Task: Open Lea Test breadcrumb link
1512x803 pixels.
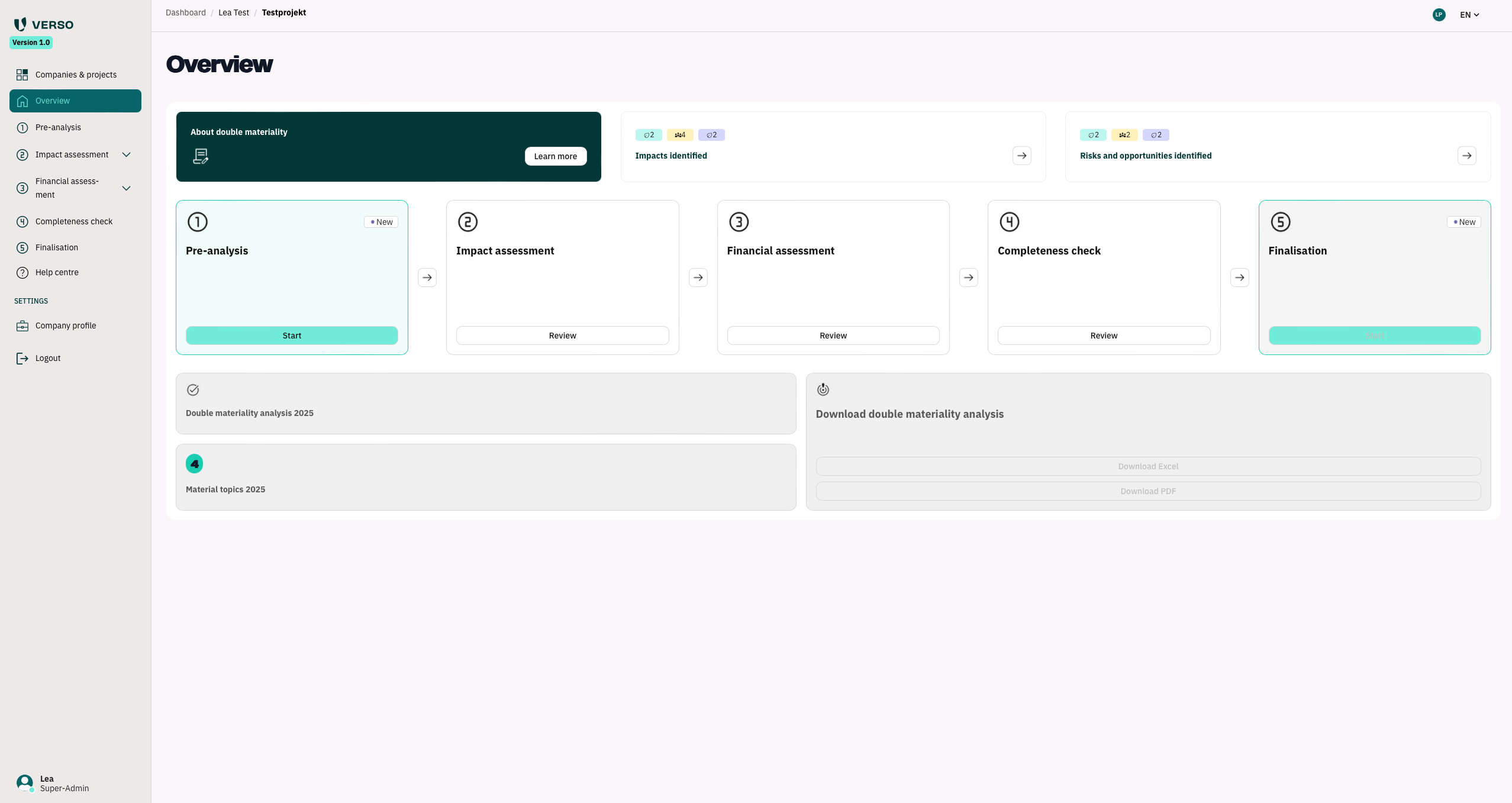Action: pos(234,12)
